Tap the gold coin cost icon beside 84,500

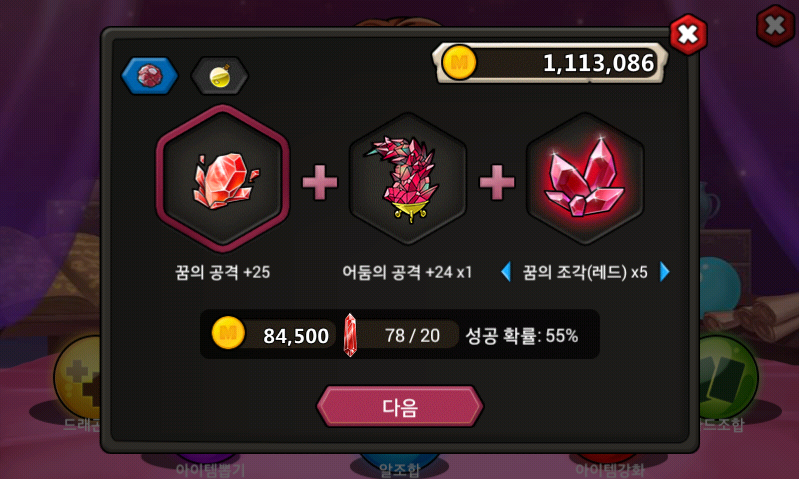point(228,333)
